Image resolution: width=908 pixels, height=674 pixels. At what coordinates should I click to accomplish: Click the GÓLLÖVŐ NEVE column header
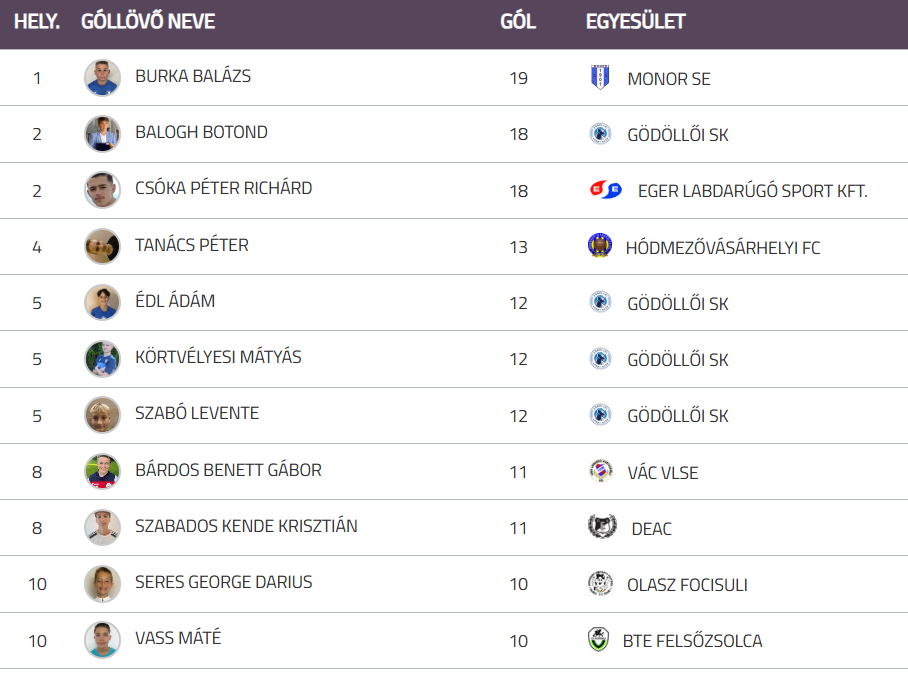point(148,22)
